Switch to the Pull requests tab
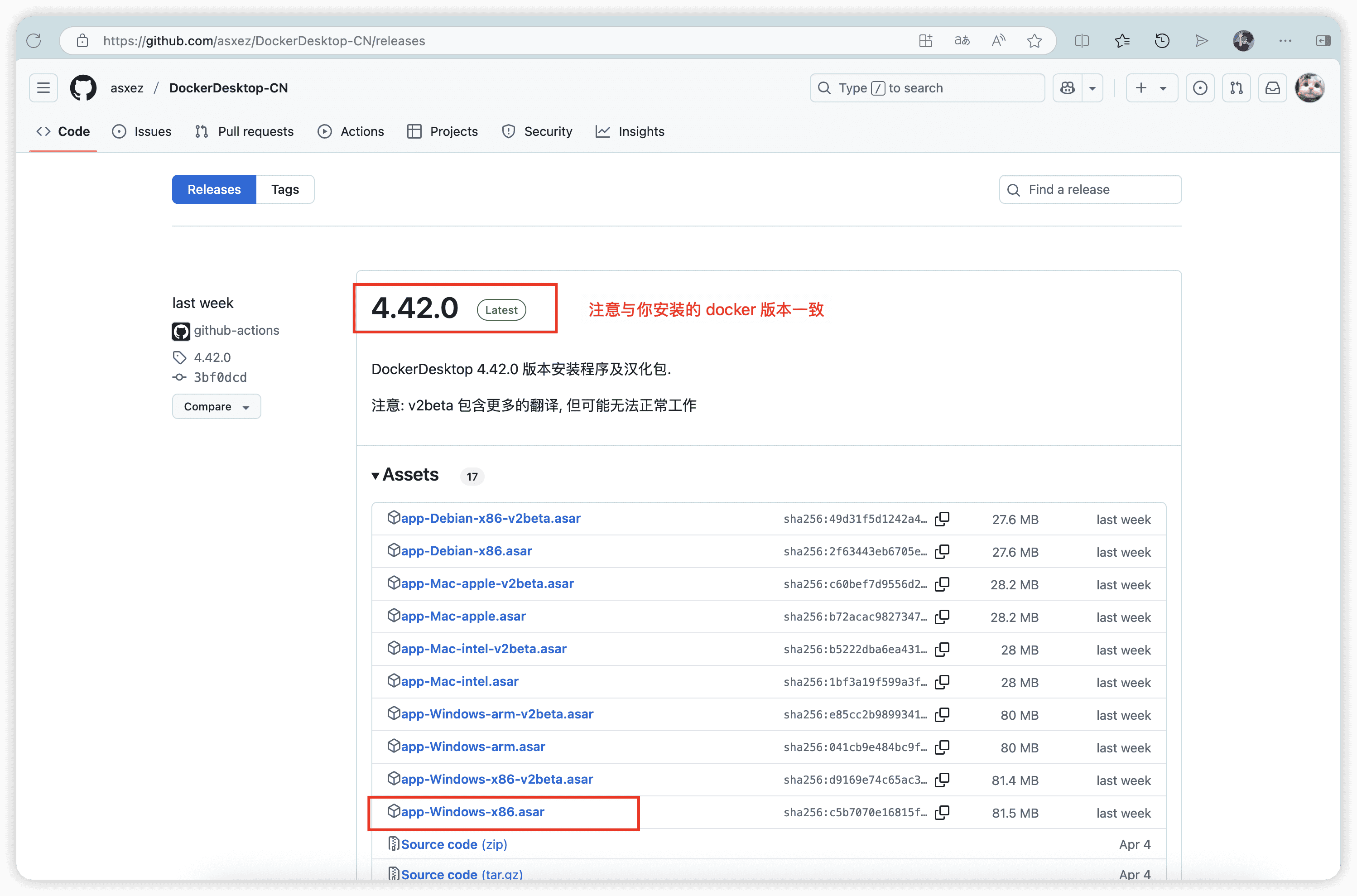This screenshot has width=1357, height=896. pyautogui.click(x=244, y=131)
